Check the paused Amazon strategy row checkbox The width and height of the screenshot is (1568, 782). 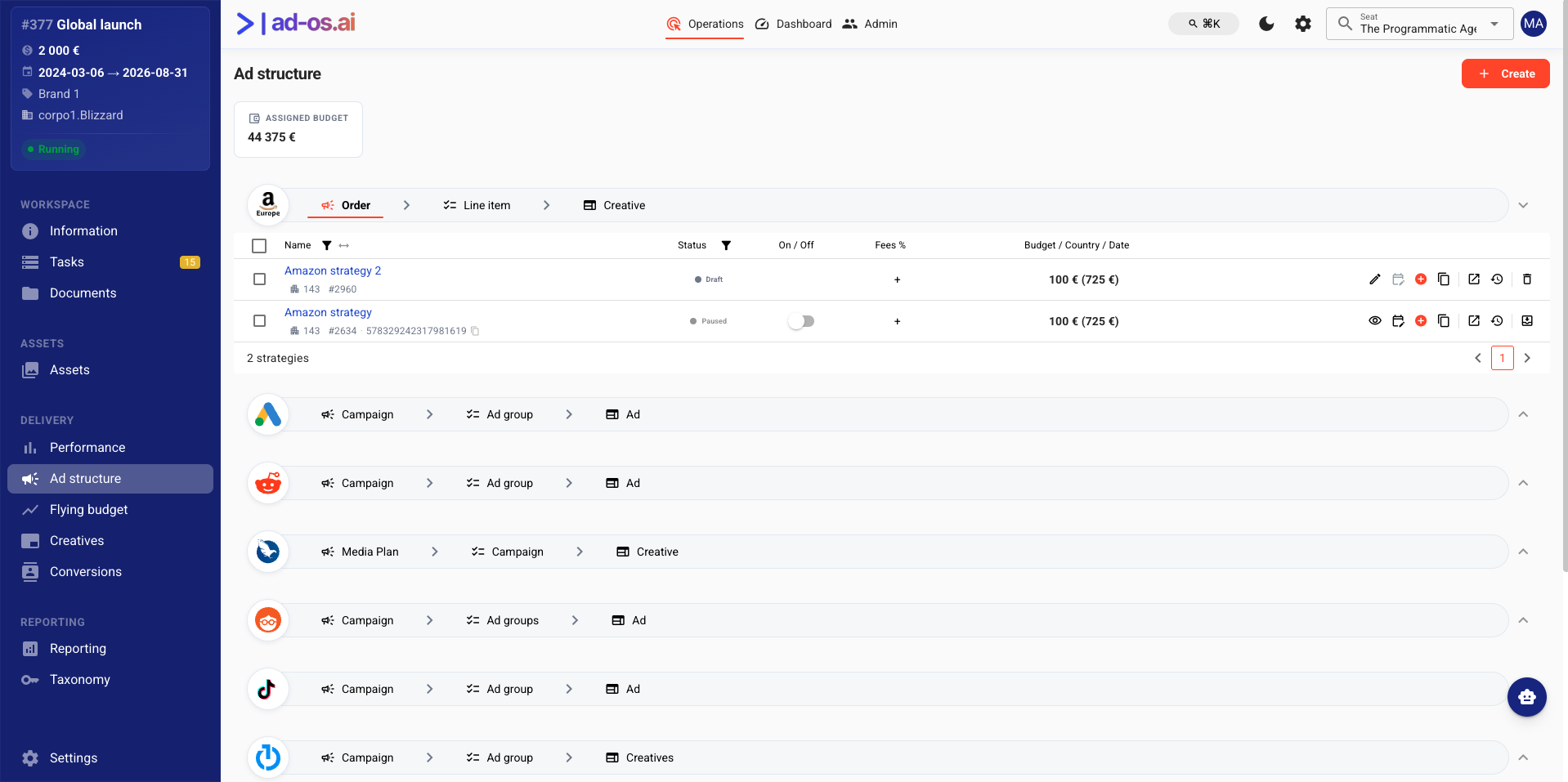(259, 321)
